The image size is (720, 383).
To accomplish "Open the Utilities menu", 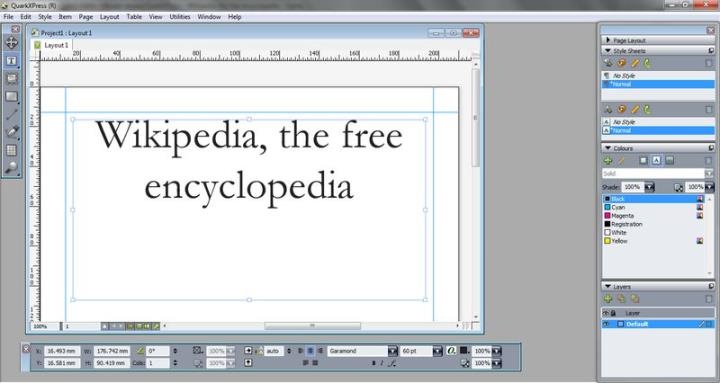I will [180, 17].
